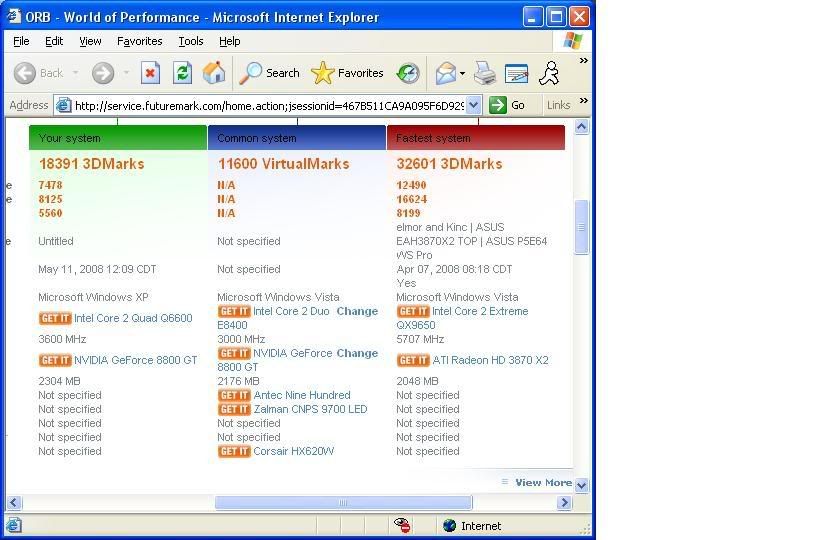Click the Common system blue header
This screenshot has height=540, width=840.
pyautogui.click(x=297, y=138)
